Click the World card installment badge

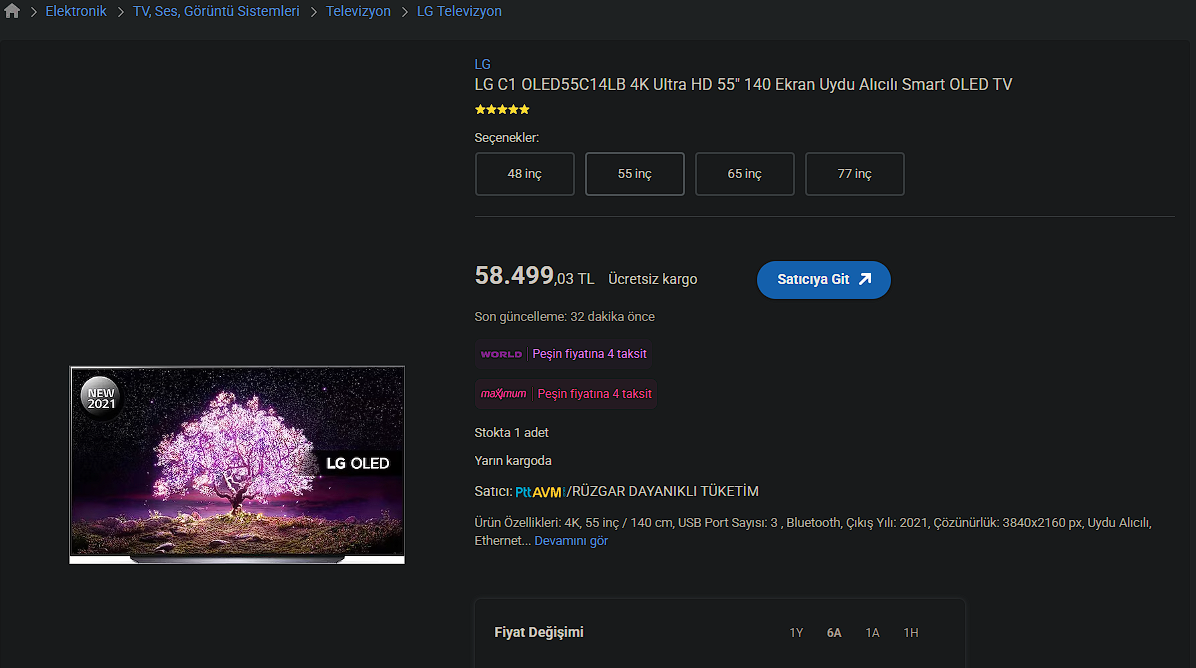tap(564, 354)
